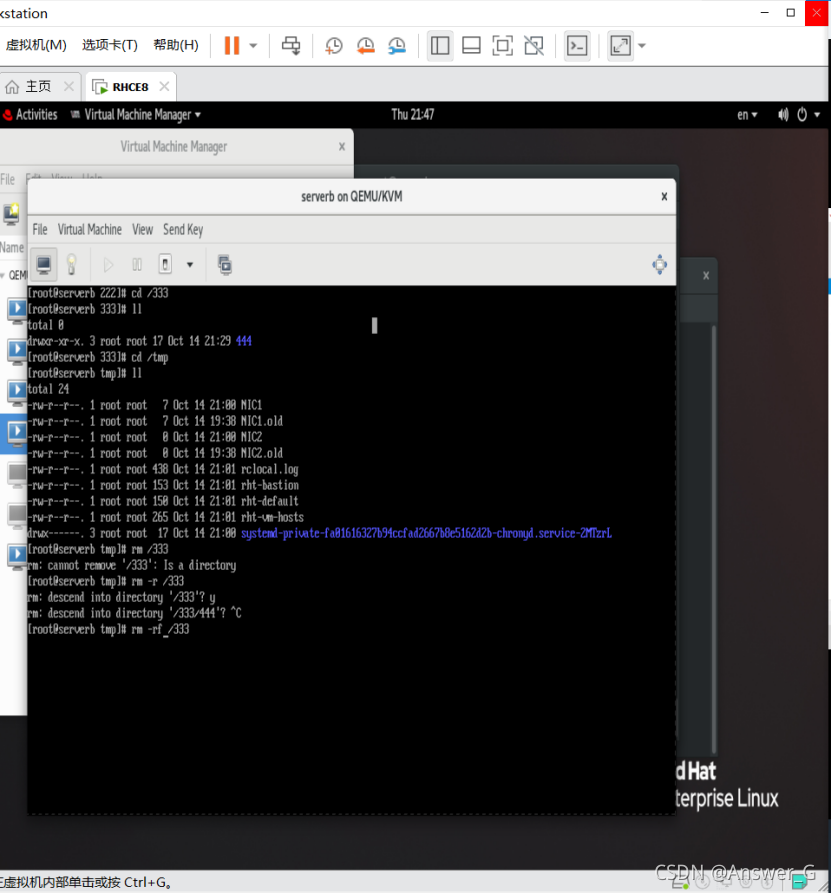Open the Virtual Machine Manager app menu
The width and height of the screenshot is (831, 893).
click(x=136, y=114)
